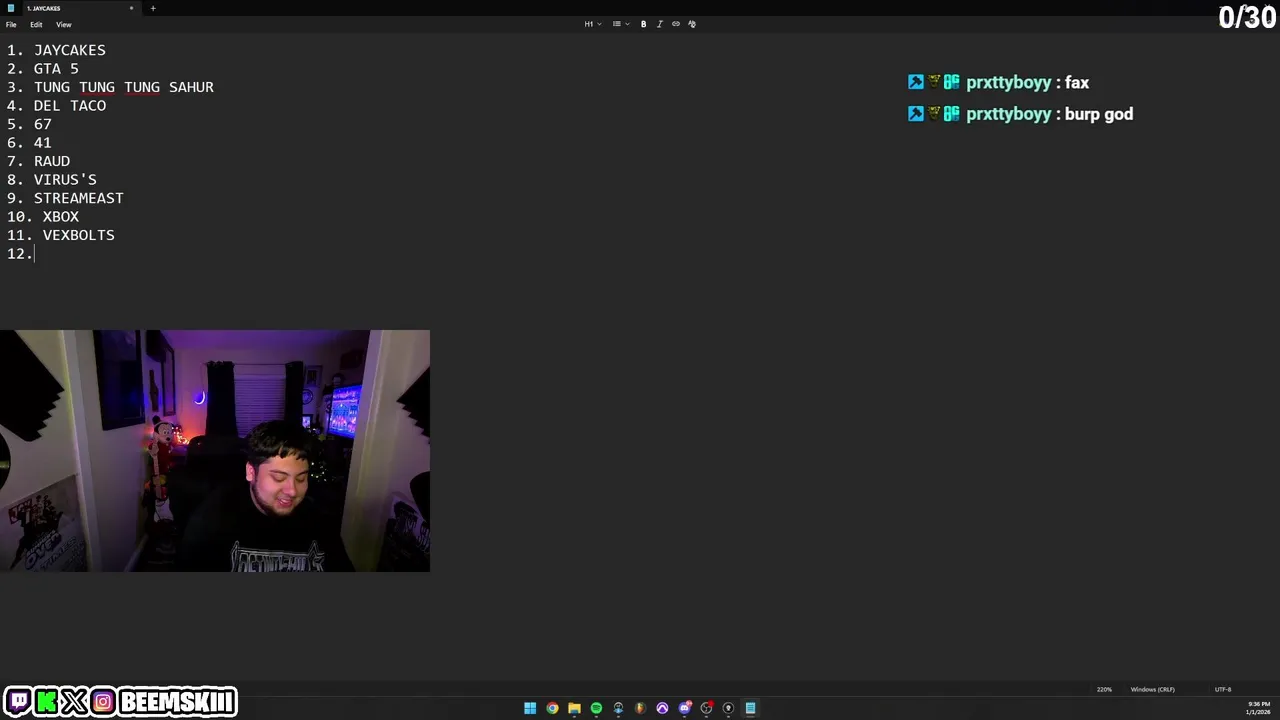Click the line "5. 67"
The width and height of the screenshot is (1280, 720).
(29, 124)
